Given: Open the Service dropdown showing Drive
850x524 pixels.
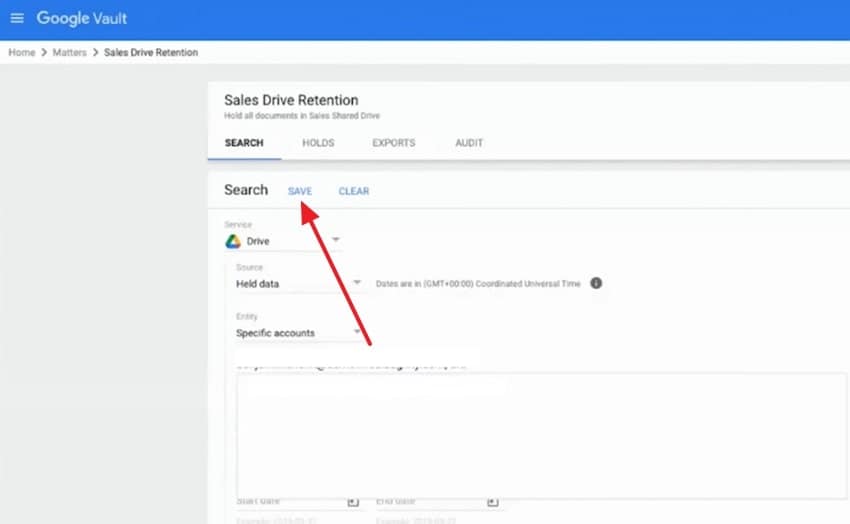Looking at the screenshot, I should coord(284,241).
